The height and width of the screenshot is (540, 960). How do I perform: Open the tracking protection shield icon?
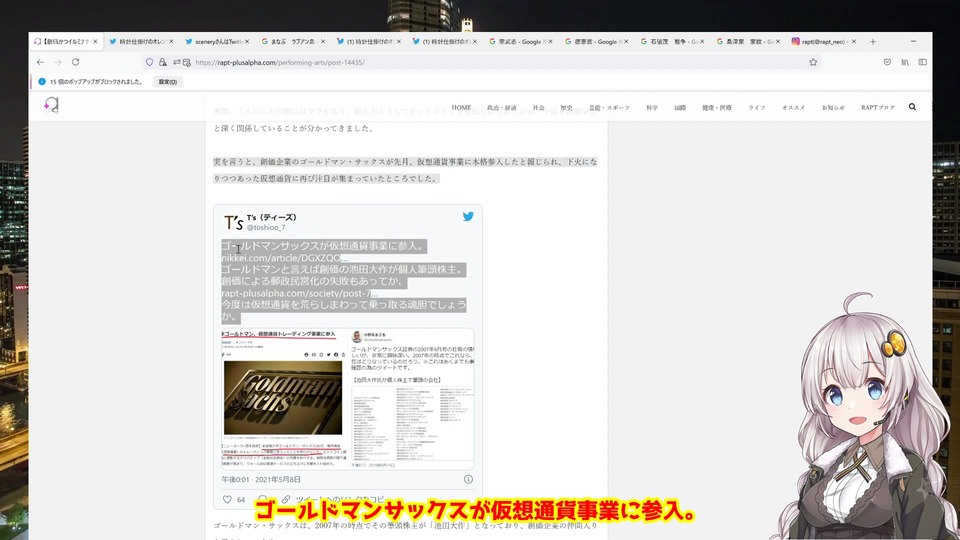[149, 62]
